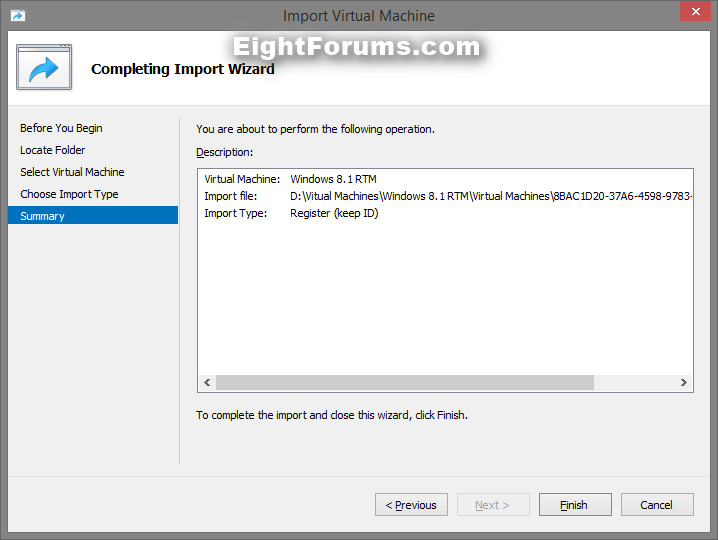The width and height of the screenshot is (718, 540).
Task: Cancel the import wizard
Action: 657,505
